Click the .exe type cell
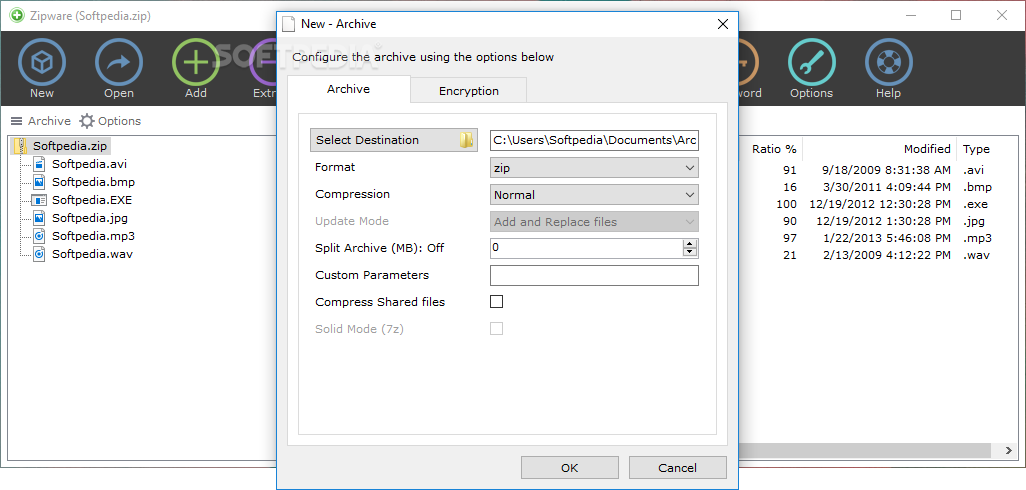The height and width of the screenshot is (490, 1026). click(x=974, y=204)
